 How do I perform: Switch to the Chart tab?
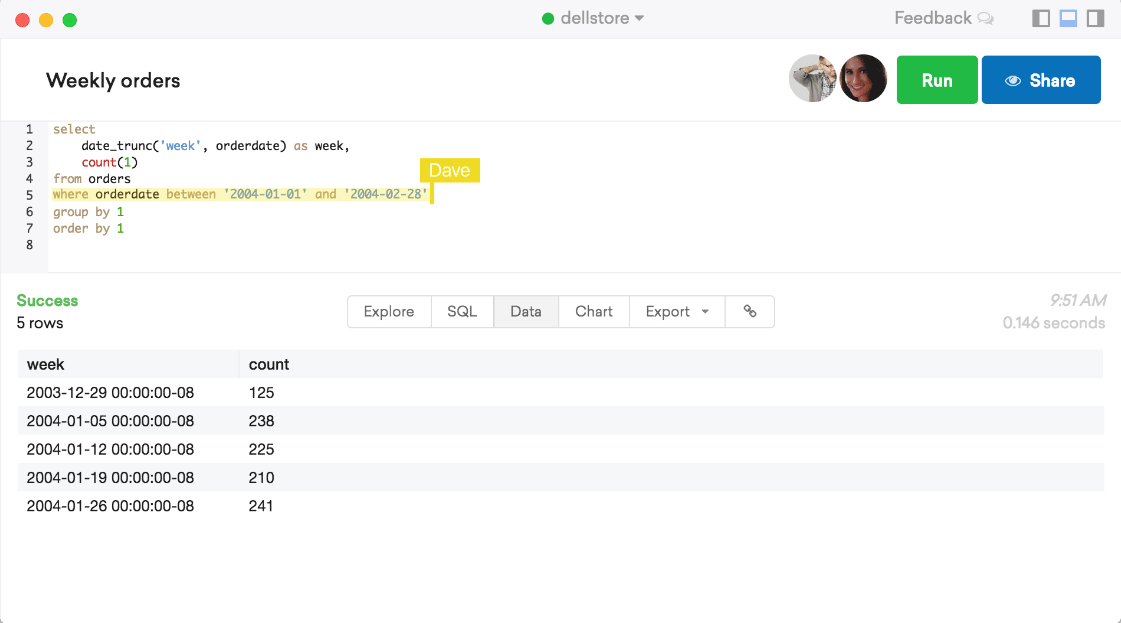click(x=594, y=311)
